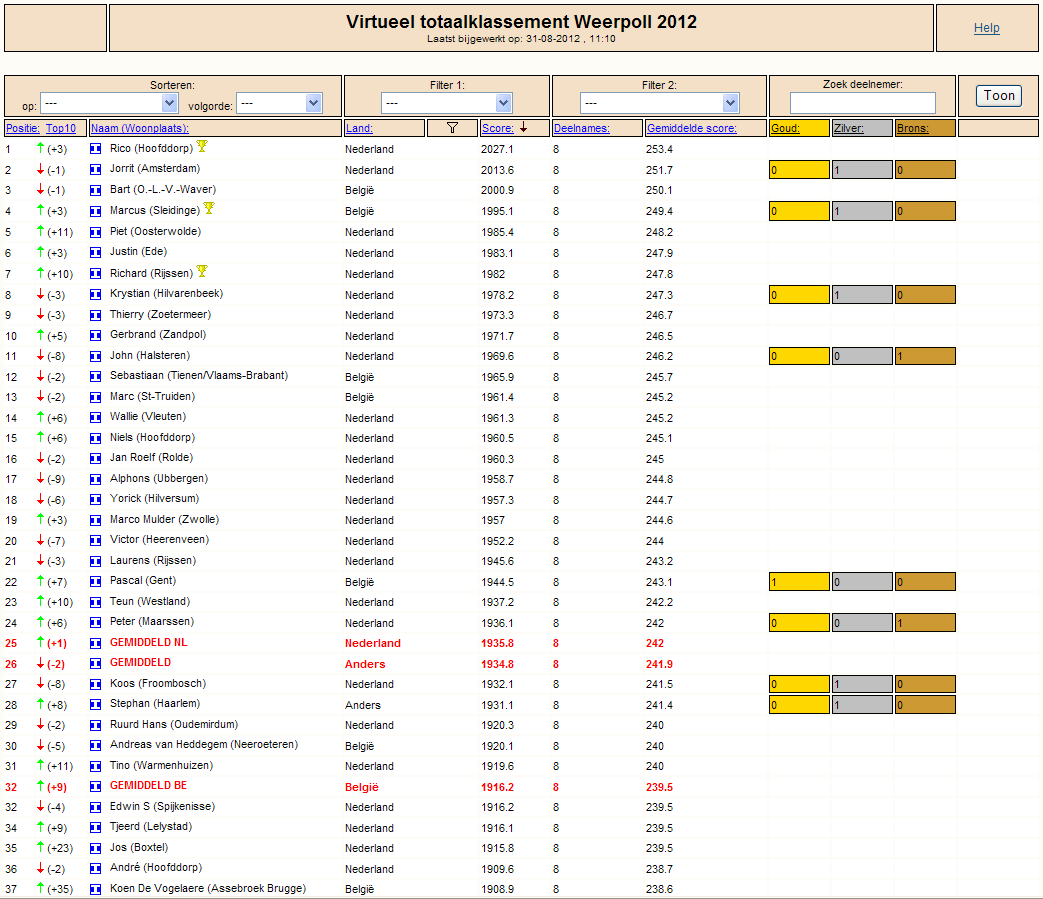Click the GEMIDDELD NL row name
Image resolution: width=1043 pixels, height=899 pixels.
pos(148,642)
